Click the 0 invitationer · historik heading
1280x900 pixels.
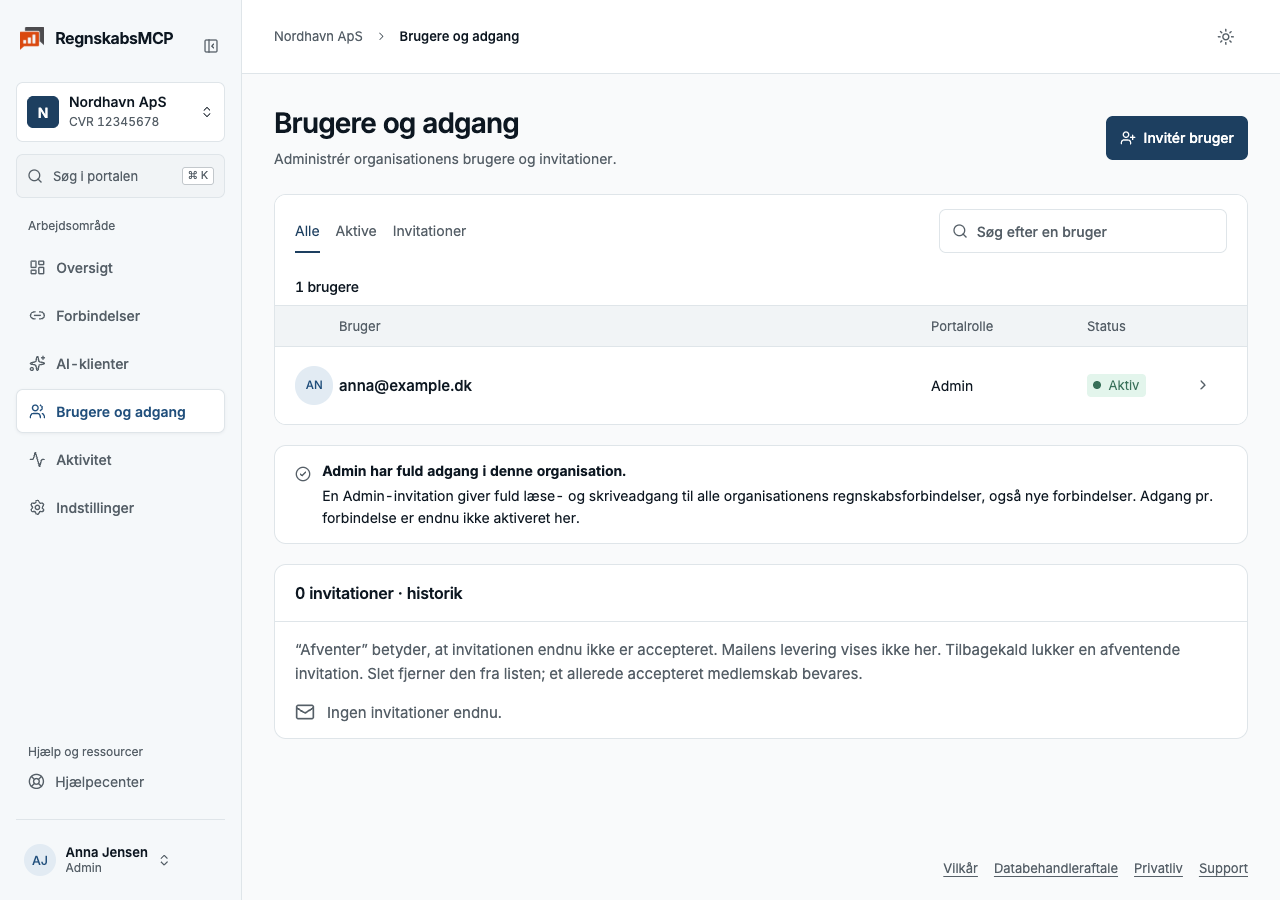pos(379,593)
